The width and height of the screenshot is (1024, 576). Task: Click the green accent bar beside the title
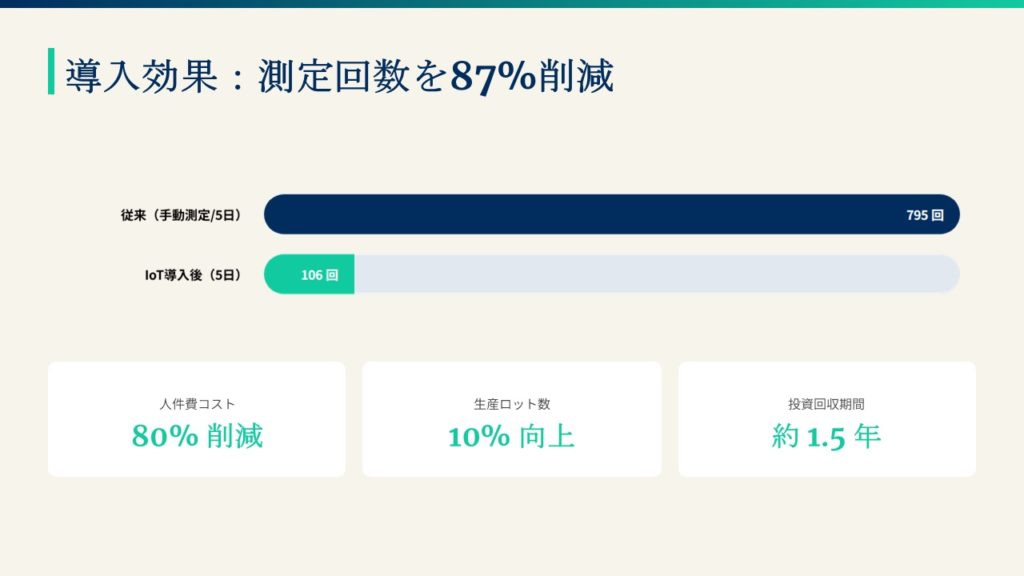tap(51, 71)
